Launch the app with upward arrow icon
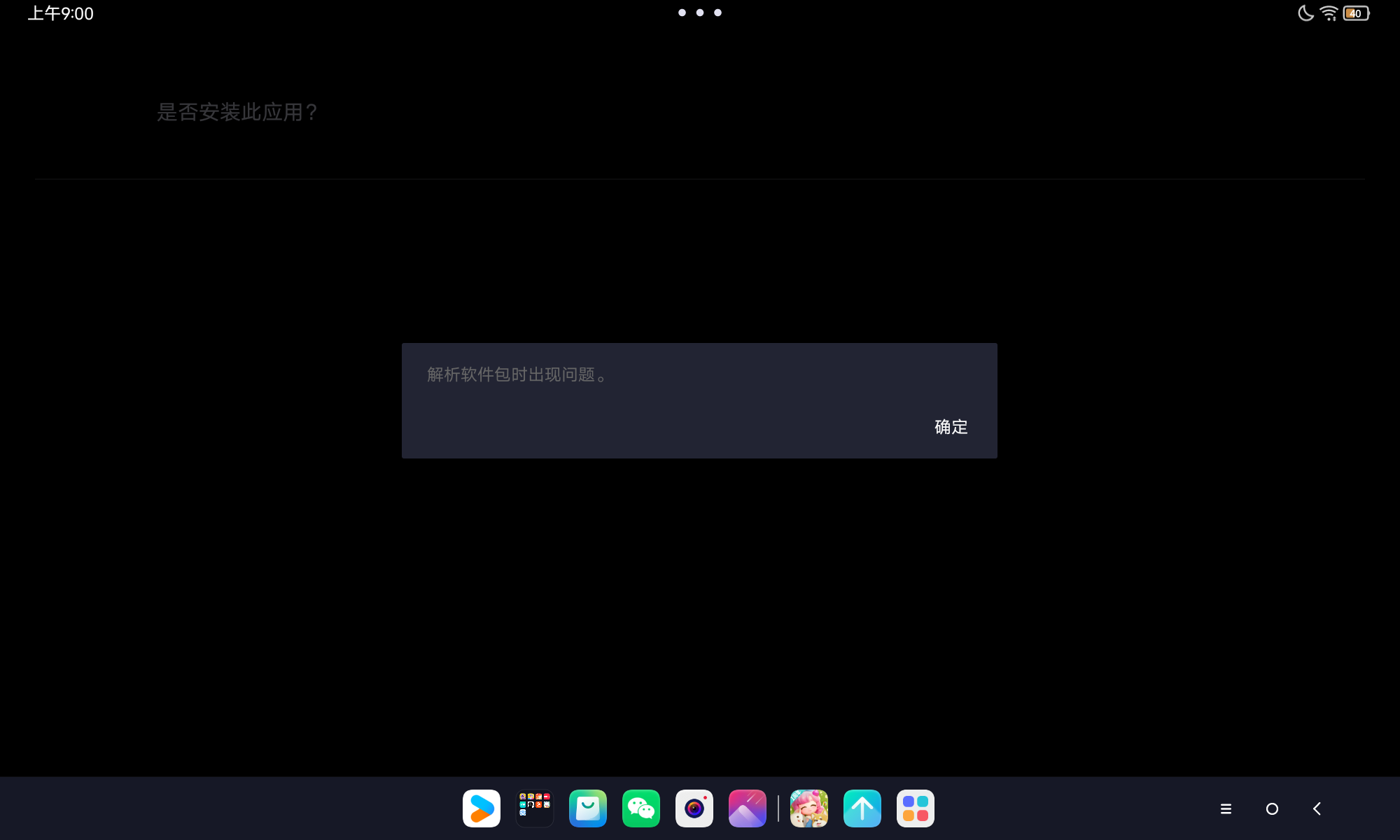 862,808
